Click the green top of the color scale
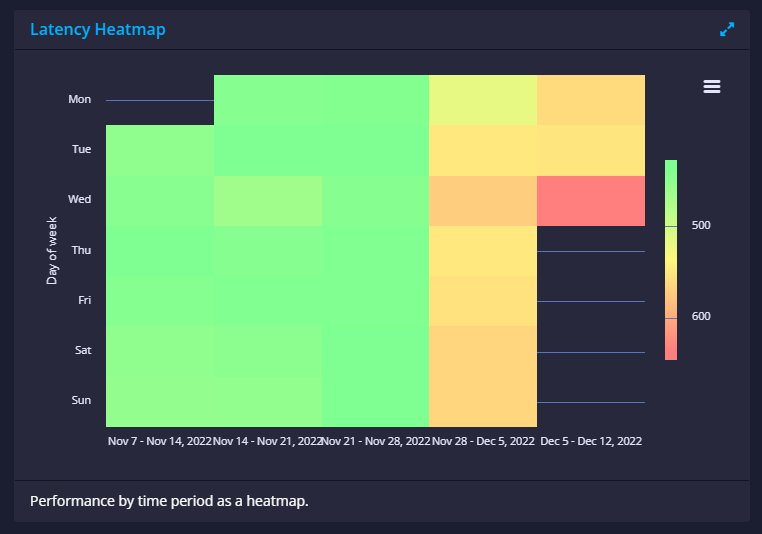This screenshot has width=762, height=534. [671, 166]
